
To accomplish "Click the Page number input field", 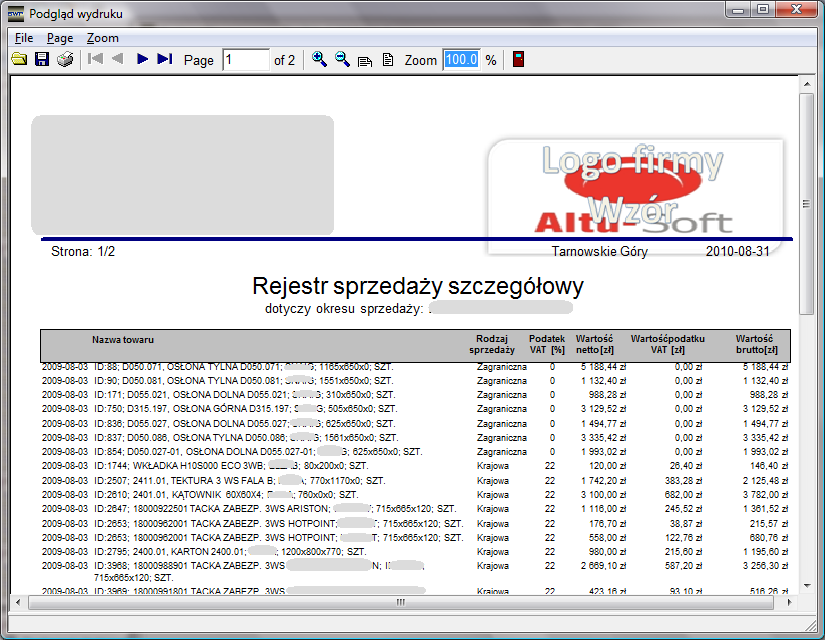I will pos(246,60).
